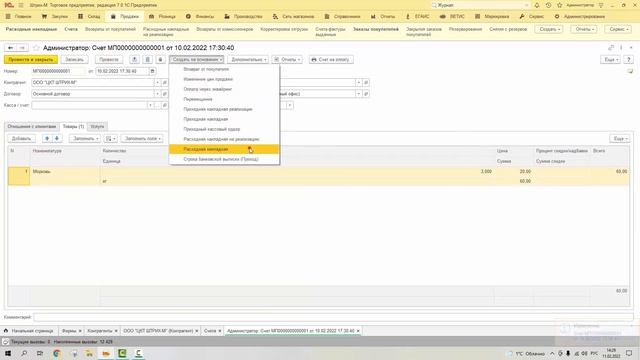
Task: Select the Морковь table row cell
Action: coord(65,171)
